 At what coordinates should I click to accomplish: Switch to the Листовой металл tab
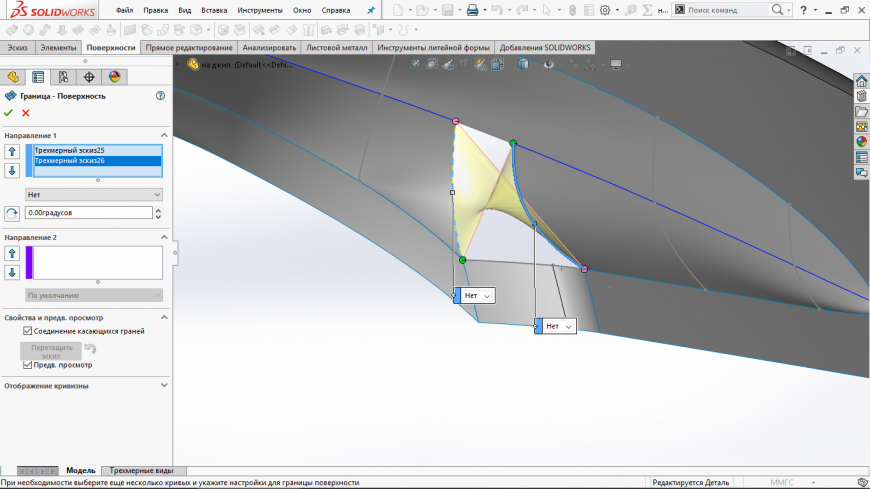337,48
